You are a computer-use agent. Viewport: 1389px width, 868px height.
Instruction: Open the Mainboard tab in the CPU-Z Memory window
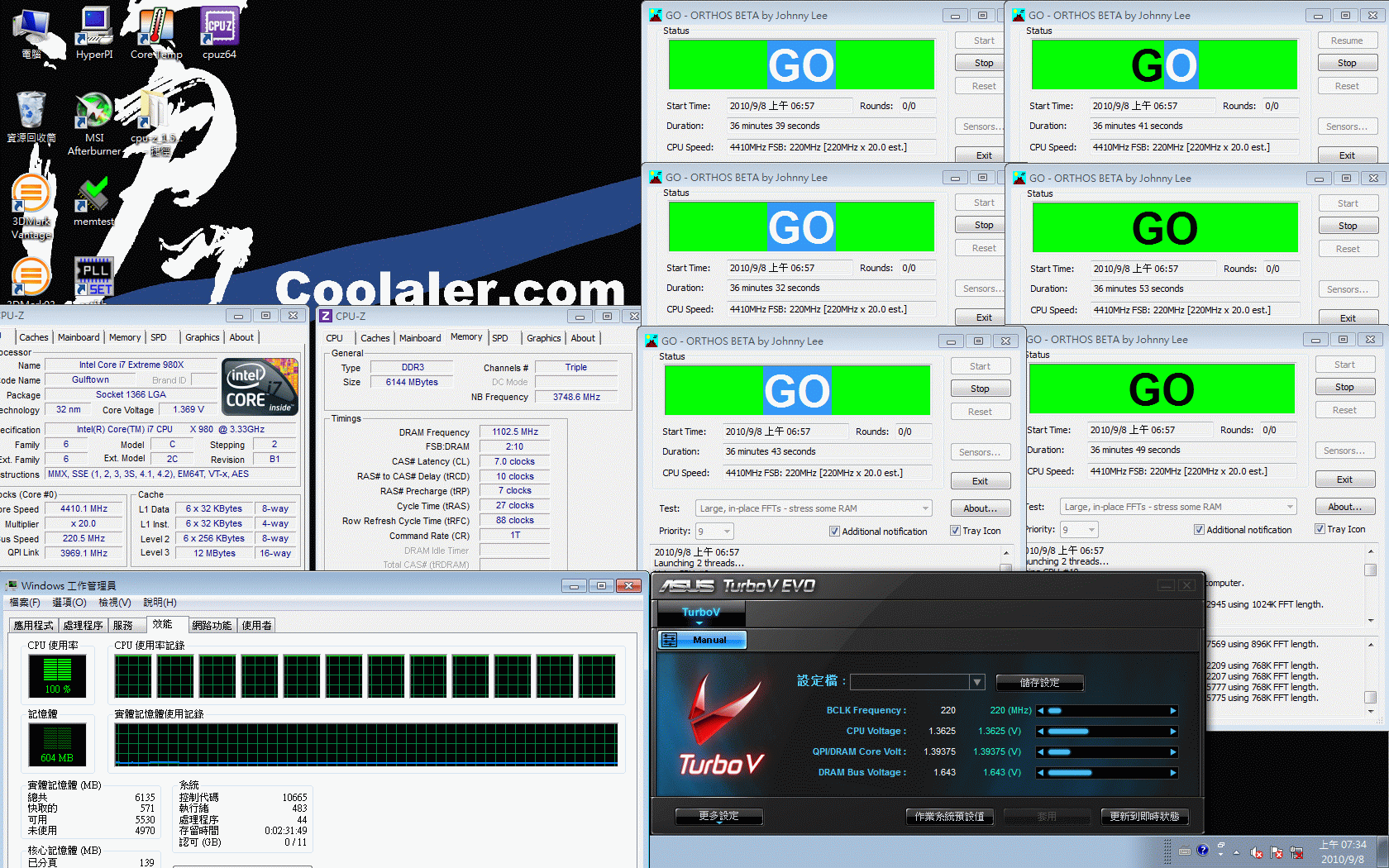pos(420,338)
